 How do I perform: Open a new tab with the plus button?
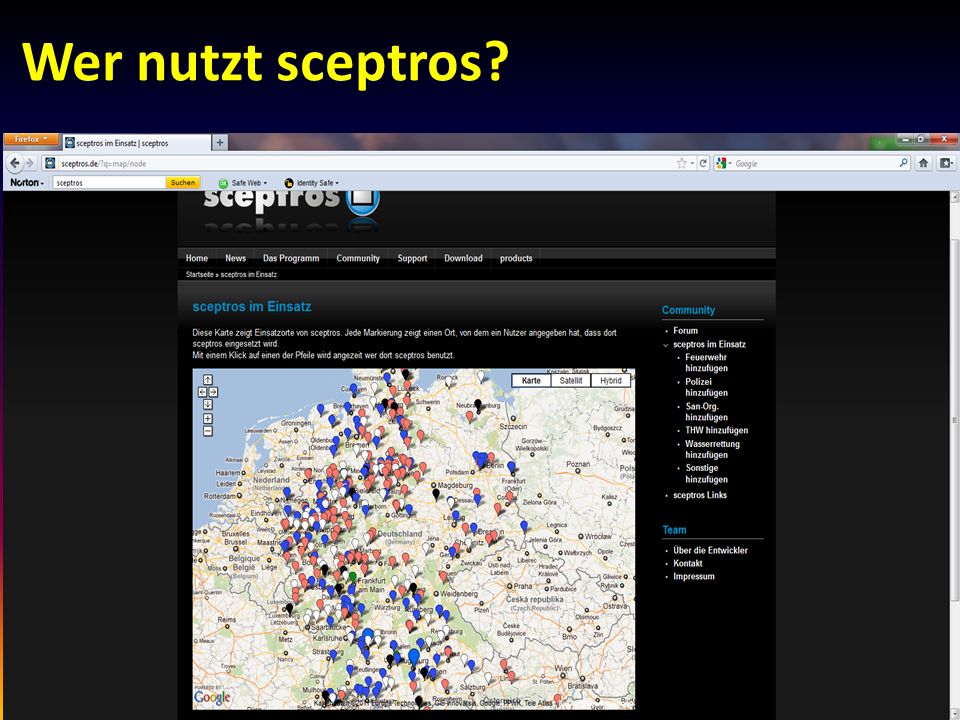click(x=220, y=143)
